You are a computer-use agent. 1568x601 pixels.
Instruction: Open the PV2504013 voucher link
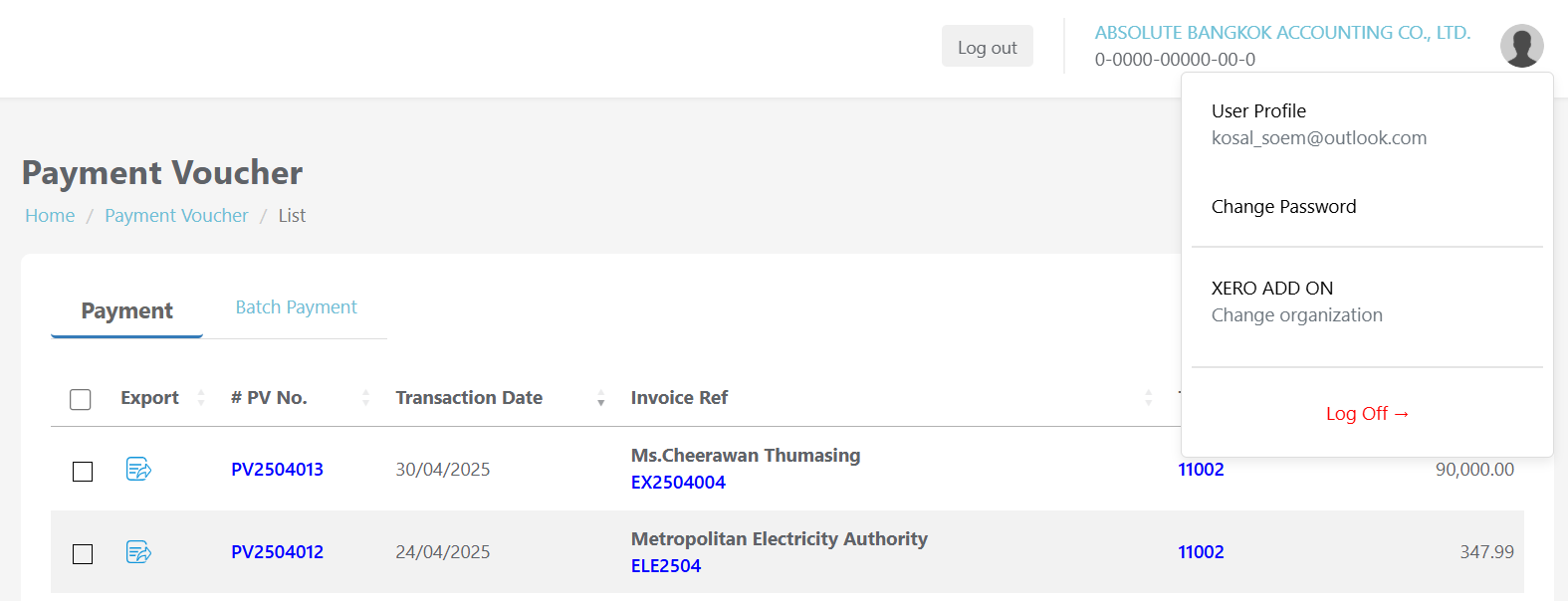point(277,470)
